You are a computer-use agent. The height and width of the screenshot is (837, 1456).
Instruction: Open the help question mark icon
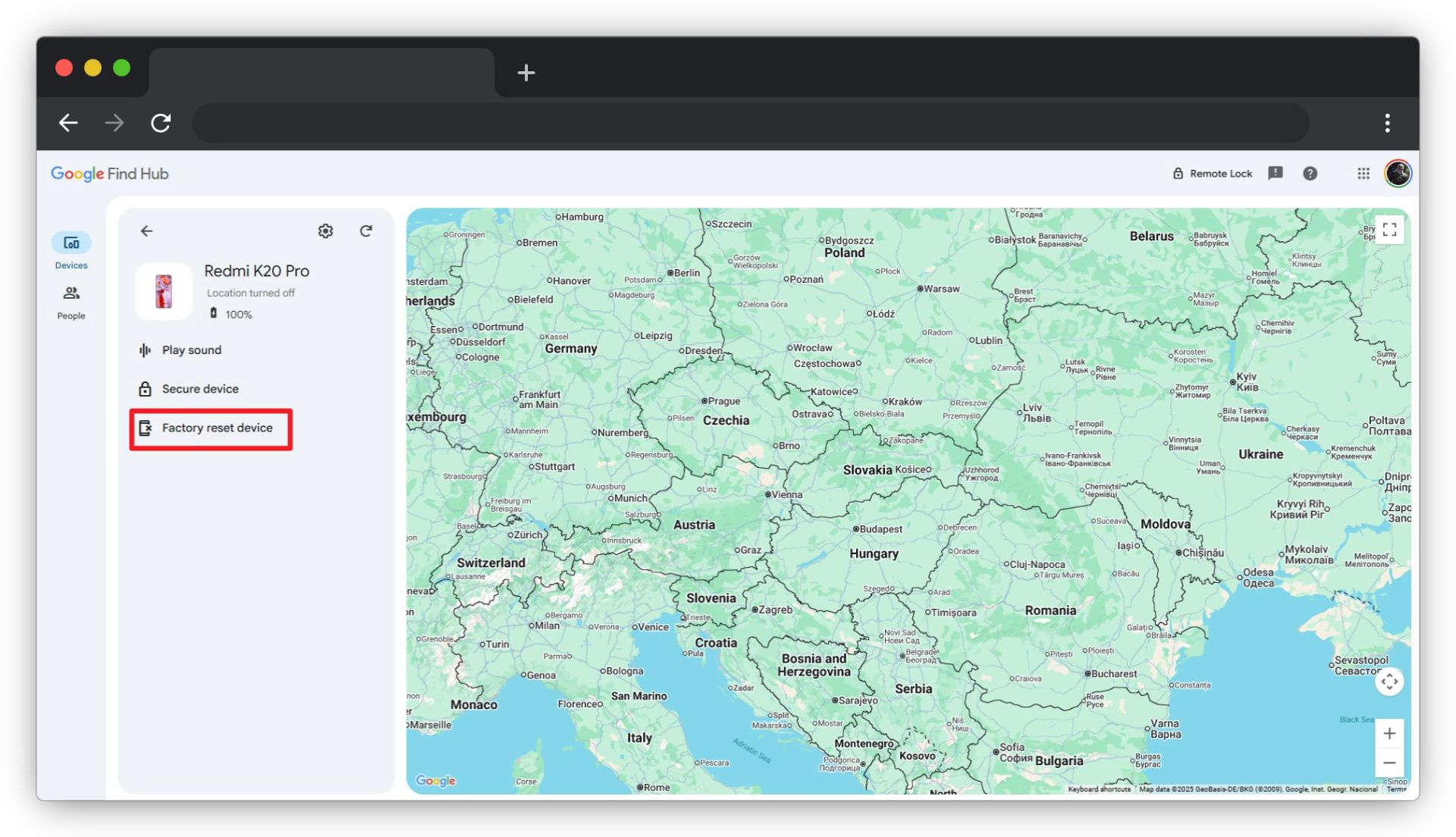click(x=1310, y=174)
